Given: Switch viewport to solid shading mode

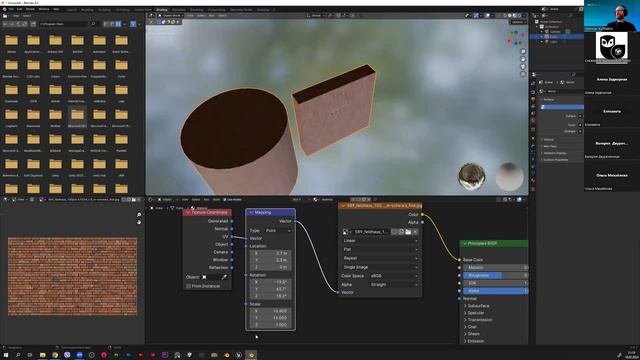Looking at the screenshot, I should tap(509, 16).
